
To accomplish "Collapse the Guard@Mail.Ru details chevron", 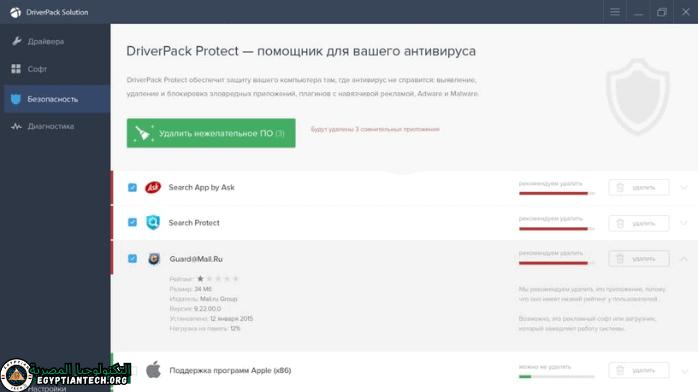I will click(684, 259).
